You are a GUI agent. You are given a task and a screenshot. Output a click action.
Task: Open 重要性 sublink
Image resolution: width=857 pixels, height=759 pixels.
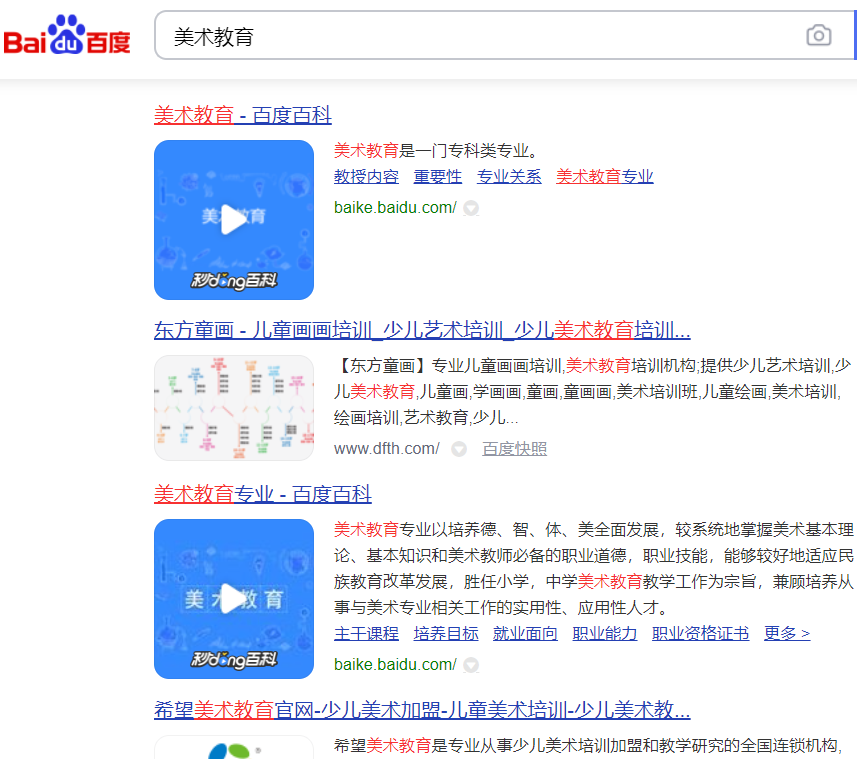tap(437, 176)
